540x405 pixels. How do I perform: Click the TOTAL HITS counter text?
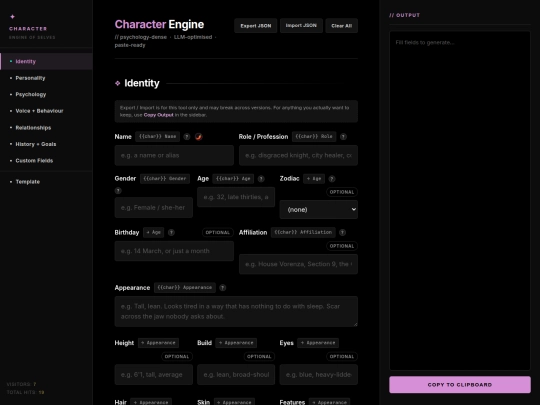25,392
